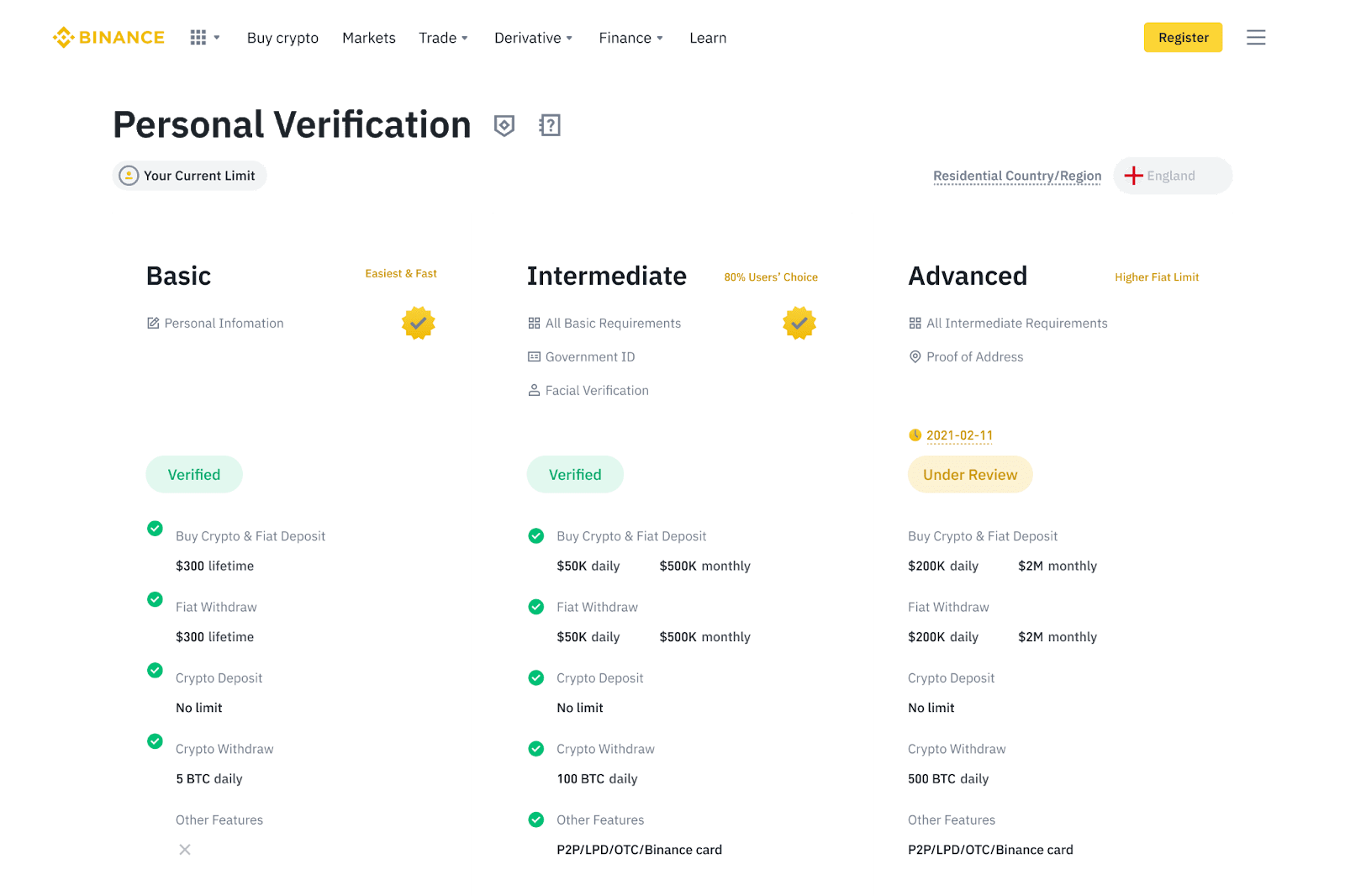
Task: Click the 5 BTC daily limit
Action: coord(209,779)
